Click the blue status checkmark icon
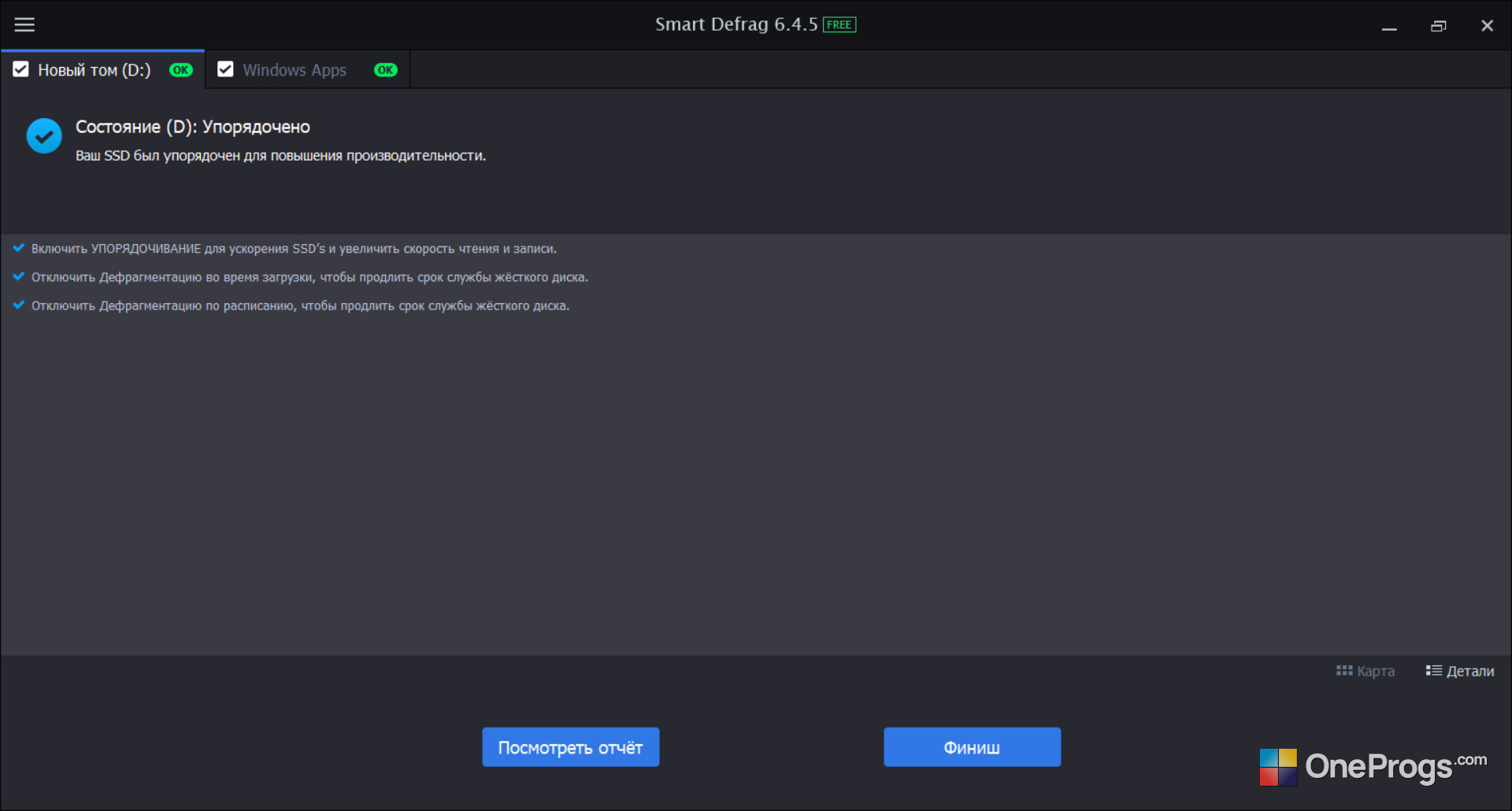Image resolution: width=1512 pixels, height=811 pixels. click(44, 136)
